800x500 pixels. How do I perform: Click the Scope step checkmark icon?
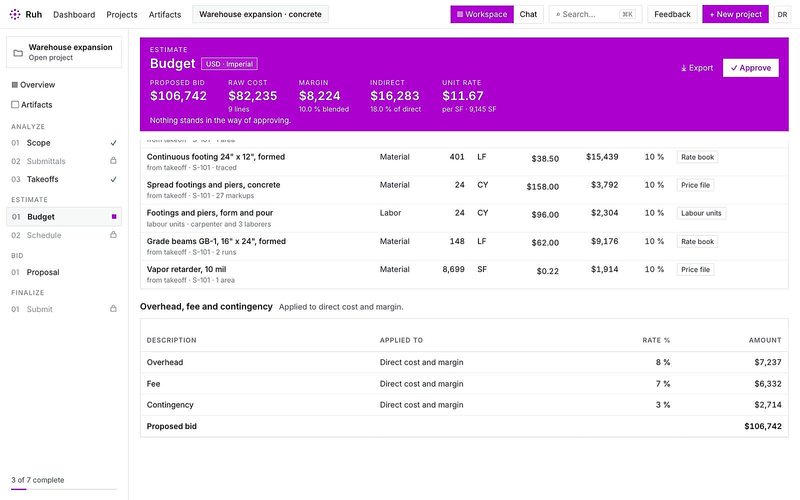click(113, 143)
